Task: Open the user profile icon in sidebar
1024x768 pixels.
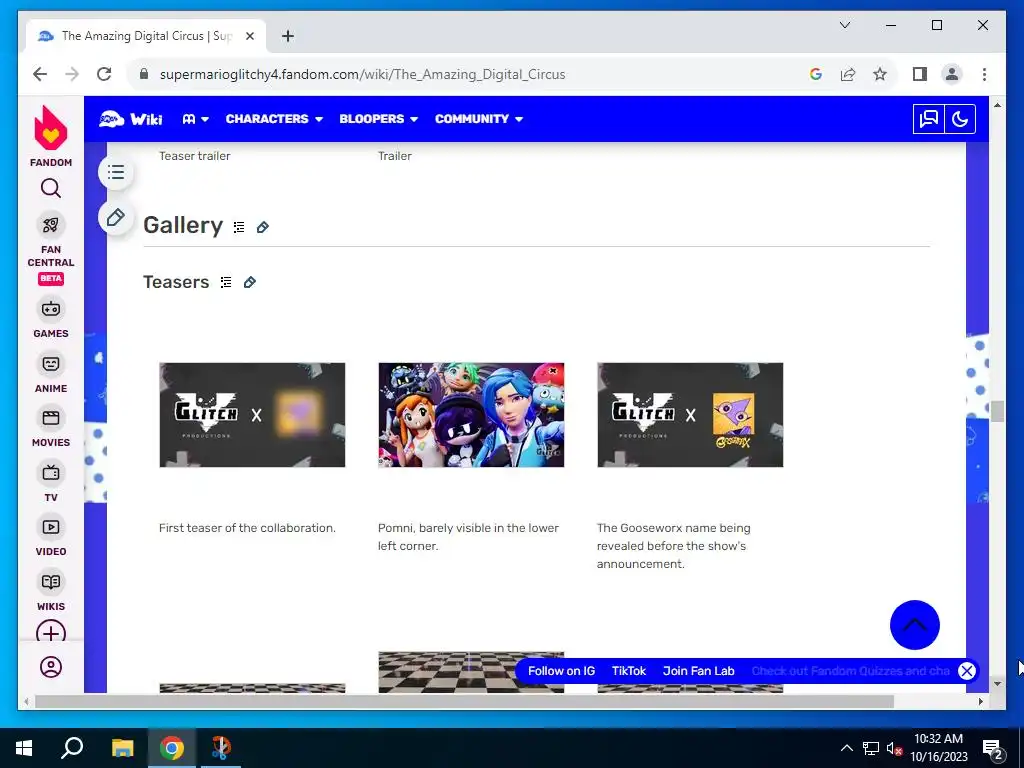Action: (x=51, y=667)
